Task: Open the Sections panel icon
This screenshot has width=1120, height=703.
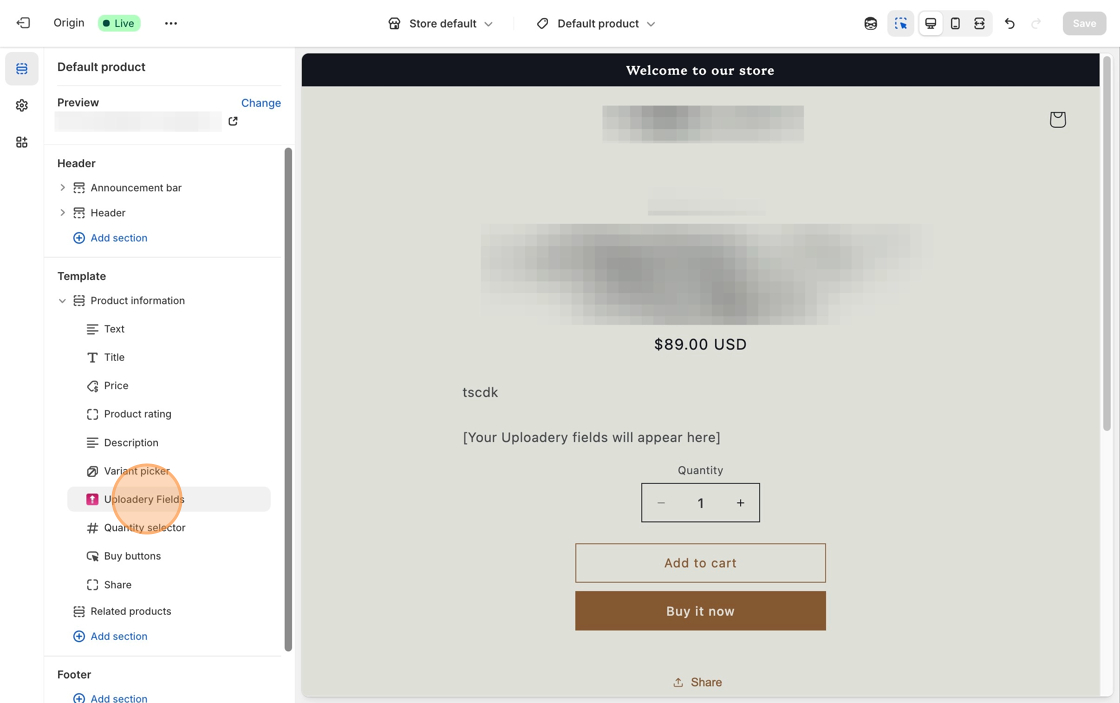Action: pyautogui.click(x=22, y=69)
